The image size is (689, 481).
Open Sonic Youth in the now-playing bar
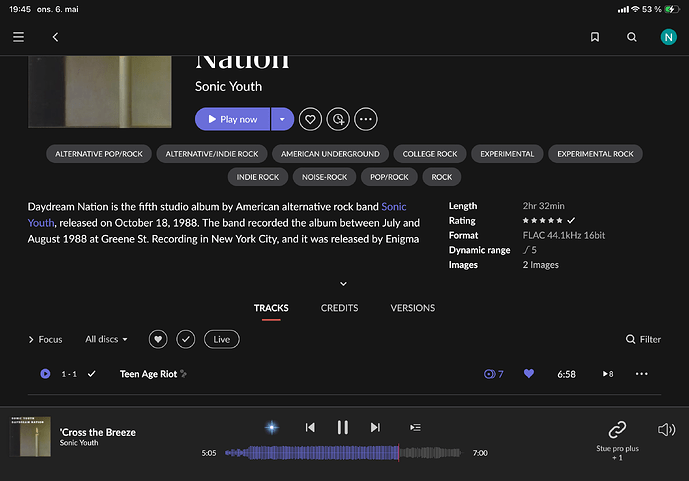pyautogui.click(x=79, y=443)
